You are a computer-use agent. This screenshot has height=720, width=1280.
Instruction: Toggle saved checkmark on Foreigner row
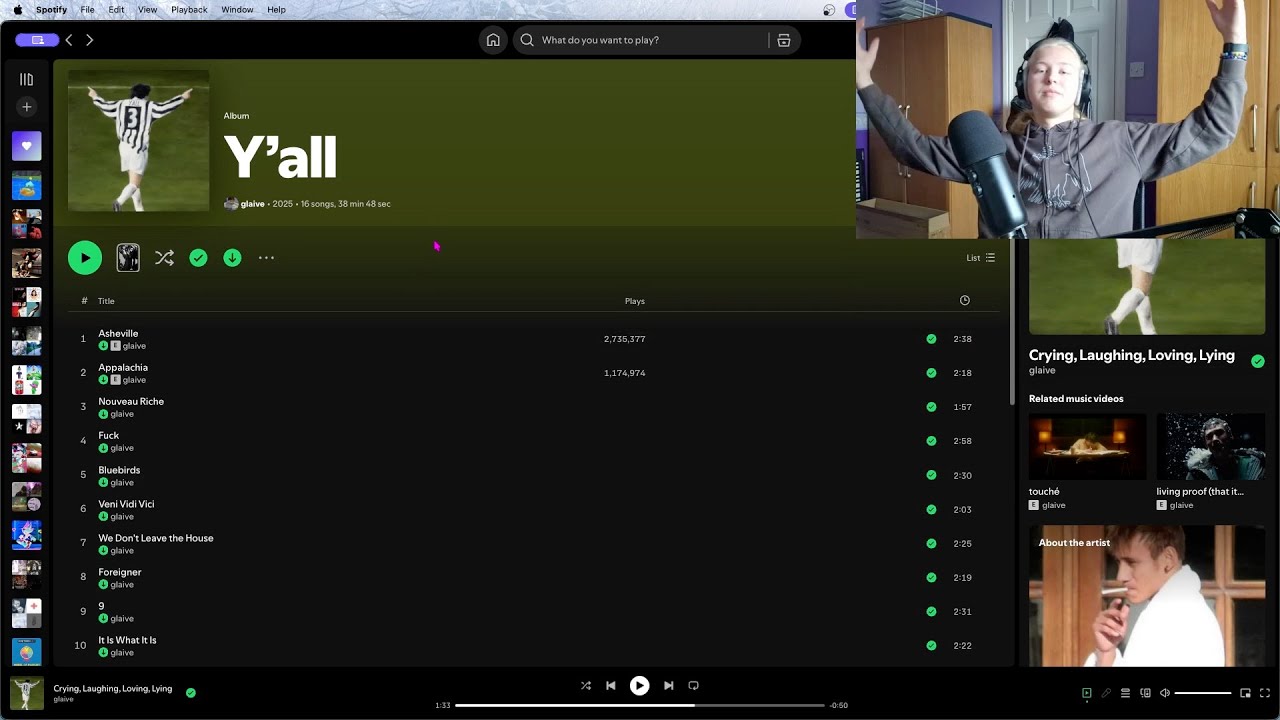pos(932,577)
